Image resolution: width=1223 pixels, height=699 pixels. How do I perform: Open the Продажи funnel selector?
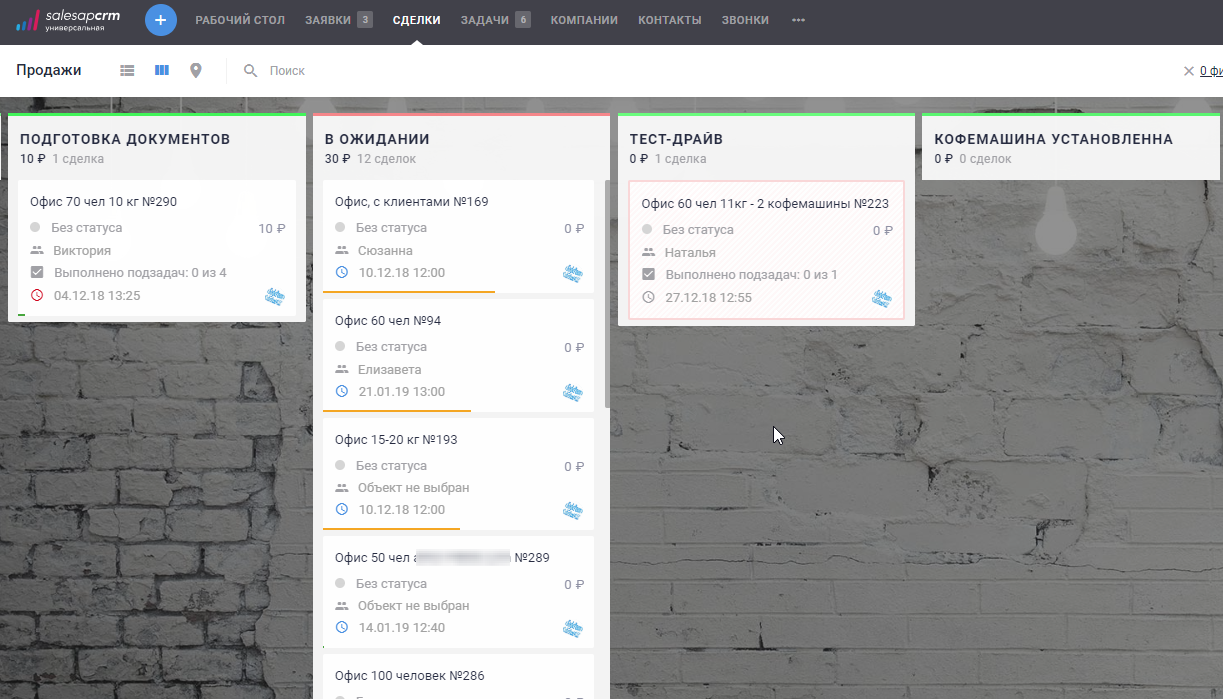[x=49, y=71]
